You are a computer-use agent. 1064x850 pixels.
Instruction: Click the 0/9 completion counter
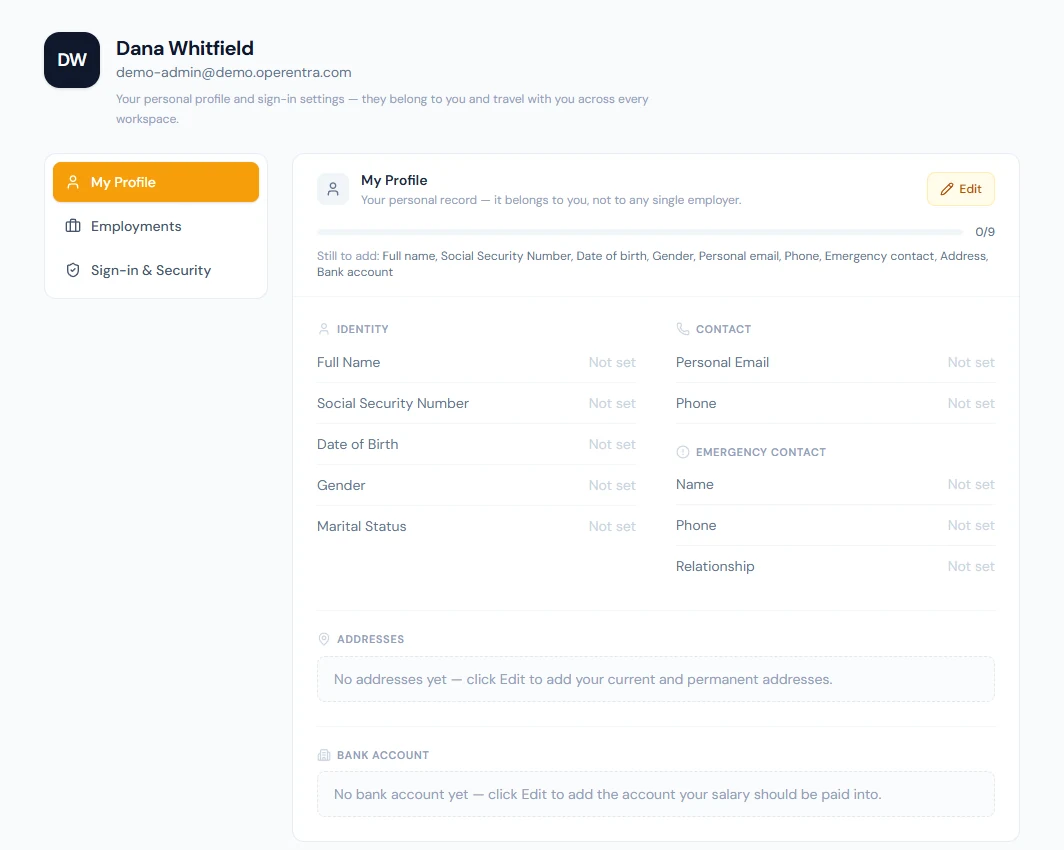(x=985, y=232)
